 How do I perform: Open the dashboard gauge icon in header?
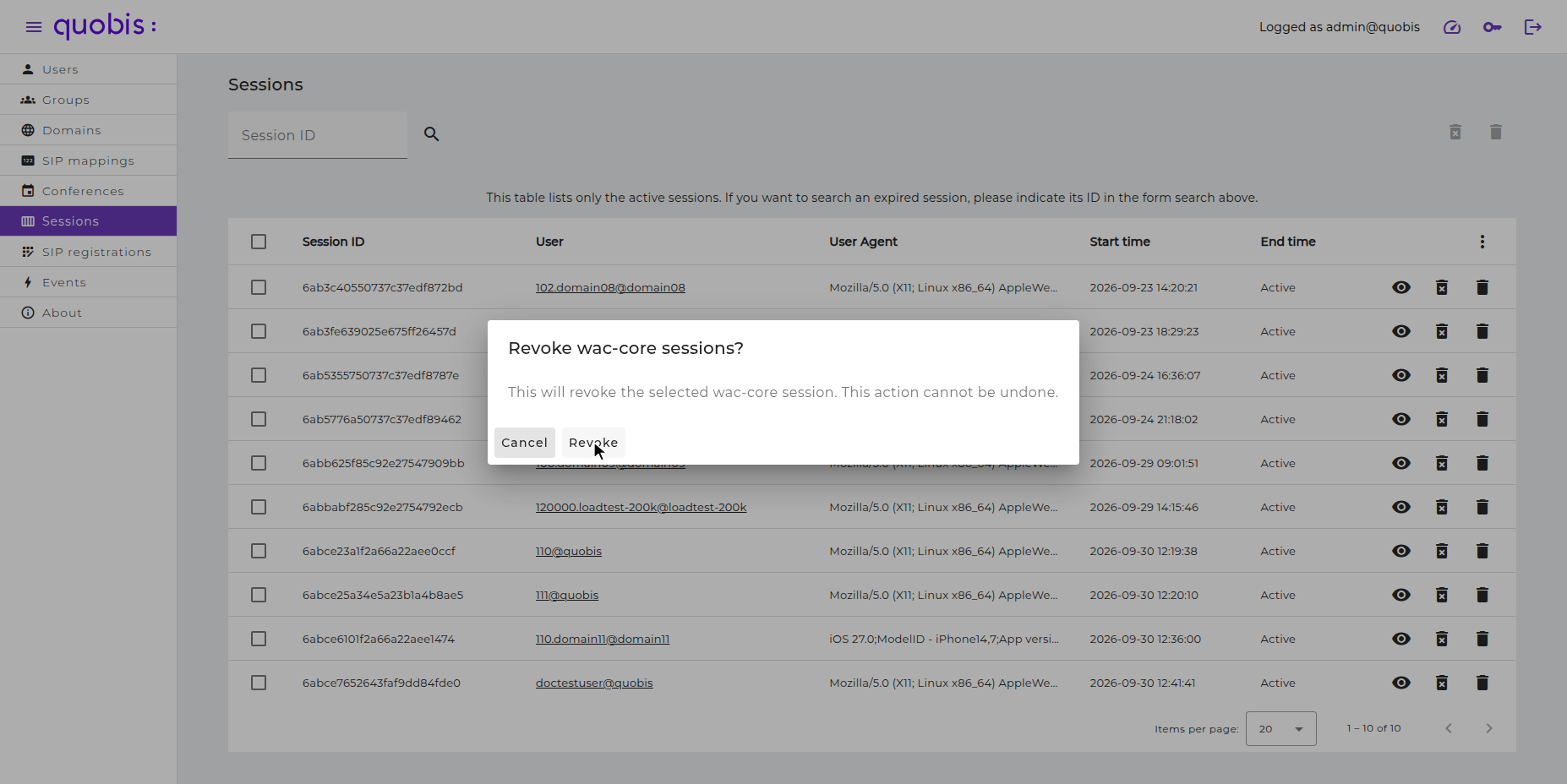[1452, 27]
